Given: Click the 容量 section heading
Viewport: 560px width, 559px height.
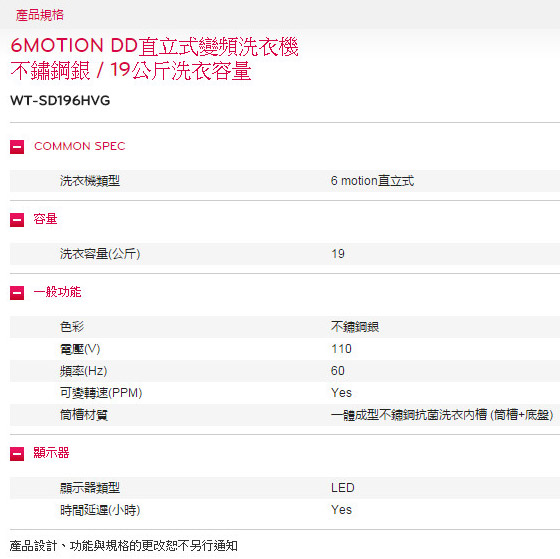Looking at the screenshot, I should 45,219.
